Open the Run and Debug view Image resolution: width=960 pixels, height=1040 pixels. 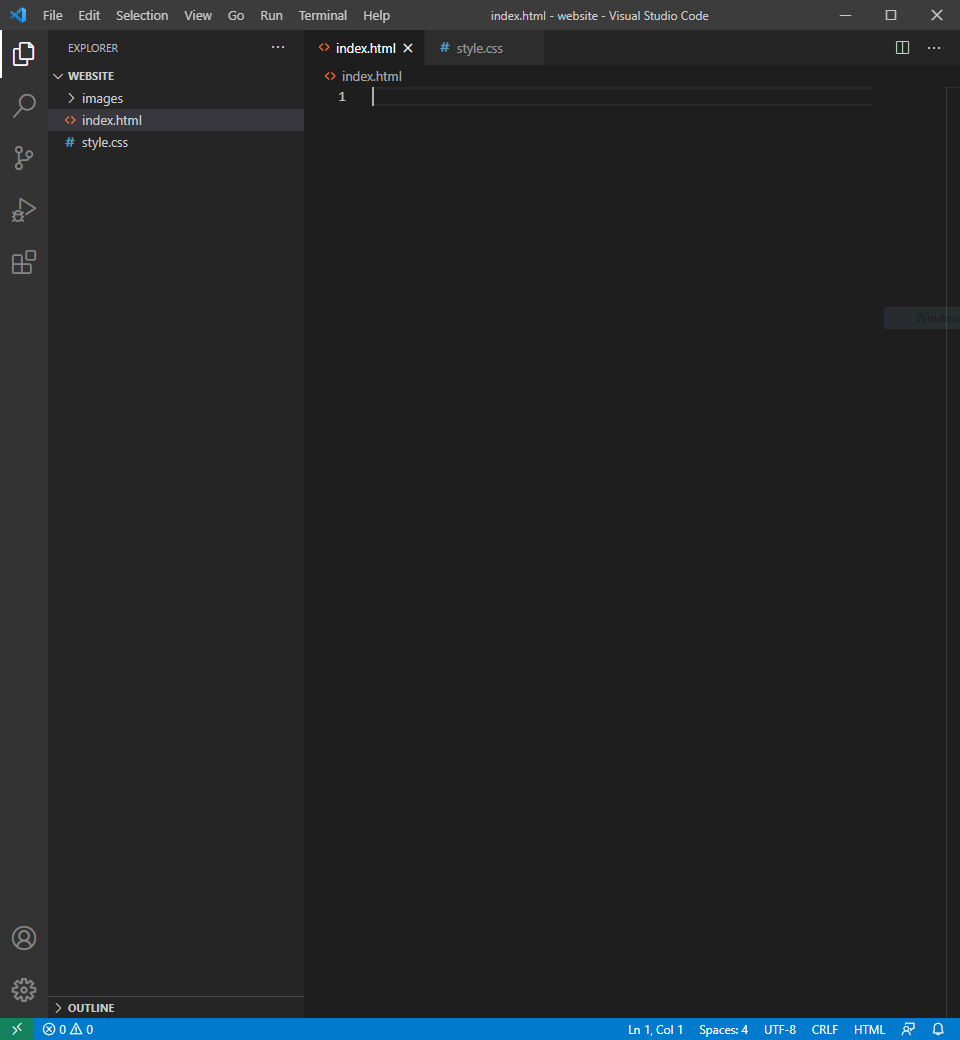[24, 210]
